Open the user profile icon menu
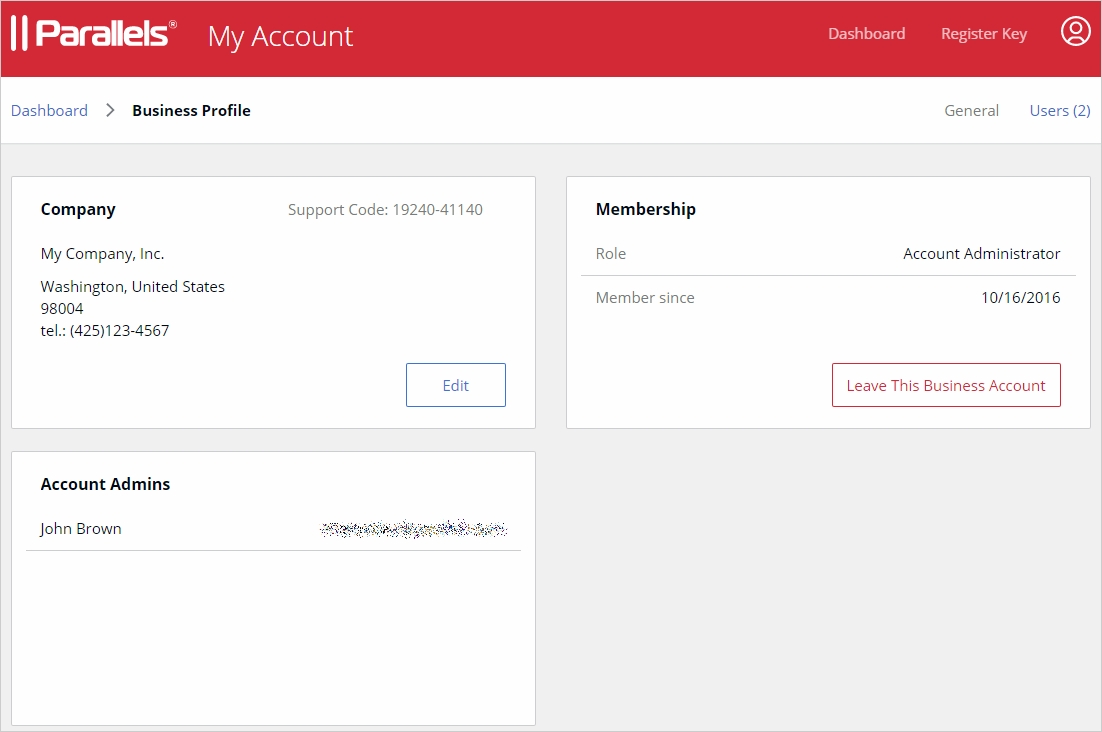The image size is (1102, 732). pyautogui.click(x=1075, y=32)
